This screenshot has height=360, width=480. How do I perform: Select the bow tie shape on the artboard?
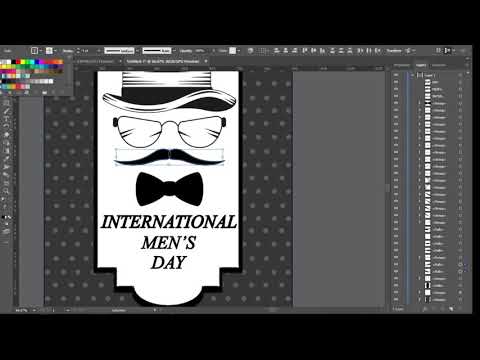[x=170, y=189]
